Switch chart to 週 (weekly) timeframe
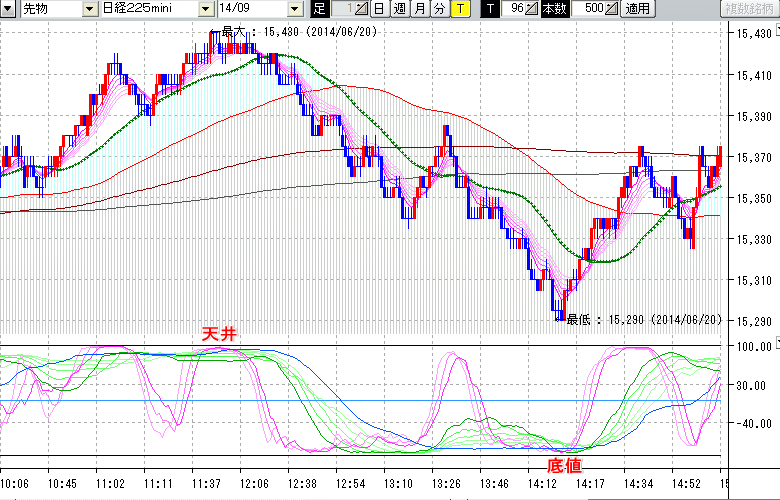Viewport: 780px width, 500px height. [399, 9]
